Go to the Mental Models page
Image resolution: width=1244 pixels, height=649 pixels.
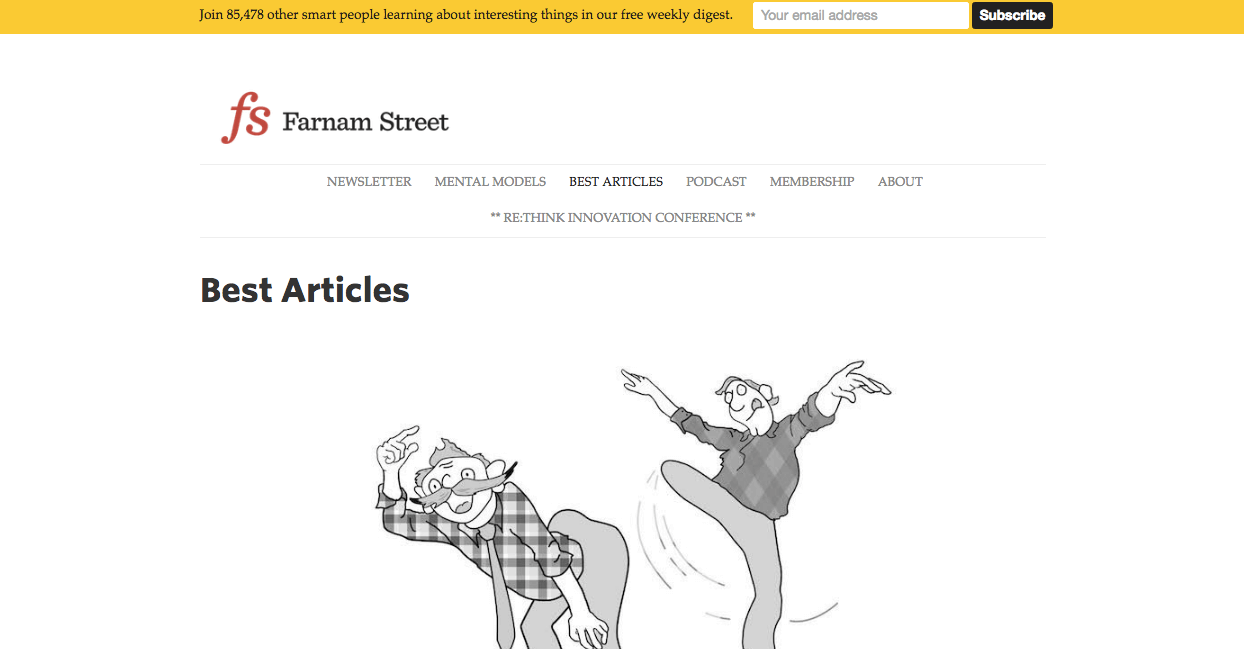coord(490,182)
